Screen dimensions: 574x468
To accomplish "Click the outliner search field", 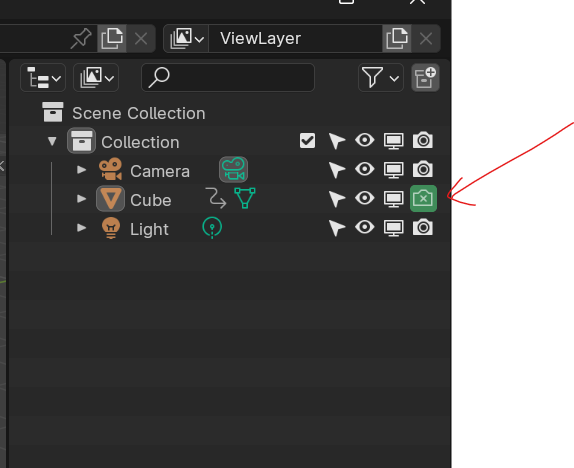I will (228, 77).
